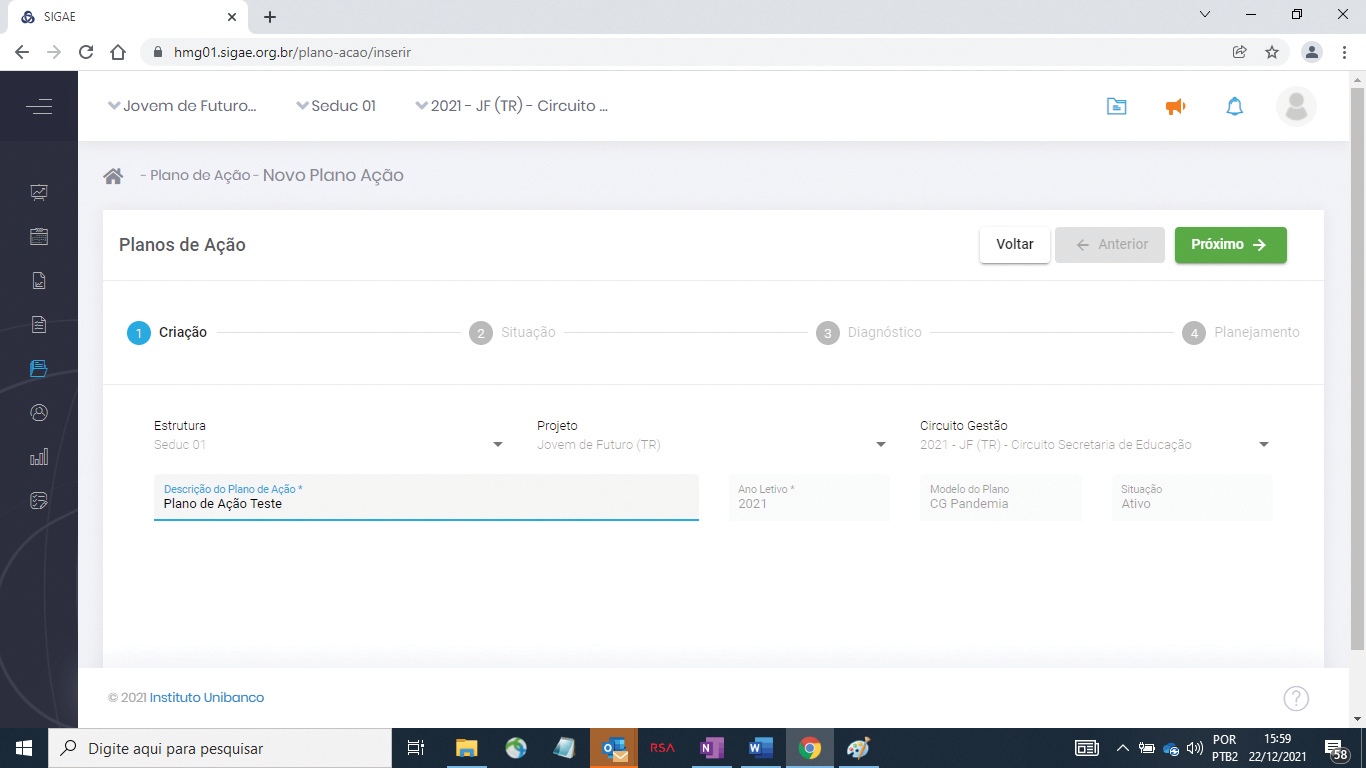This screenshot has height=768, width=1366.
Task: Click the green Próximo button
Action: pyautogui.click(x=1231, y=244)
